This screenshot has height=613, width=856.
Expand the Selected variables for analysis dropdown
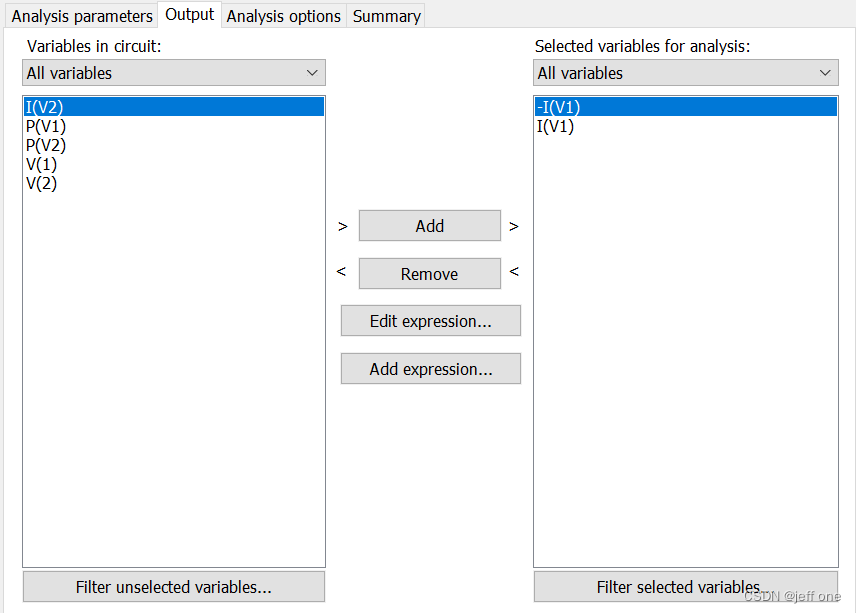(685, 73)
